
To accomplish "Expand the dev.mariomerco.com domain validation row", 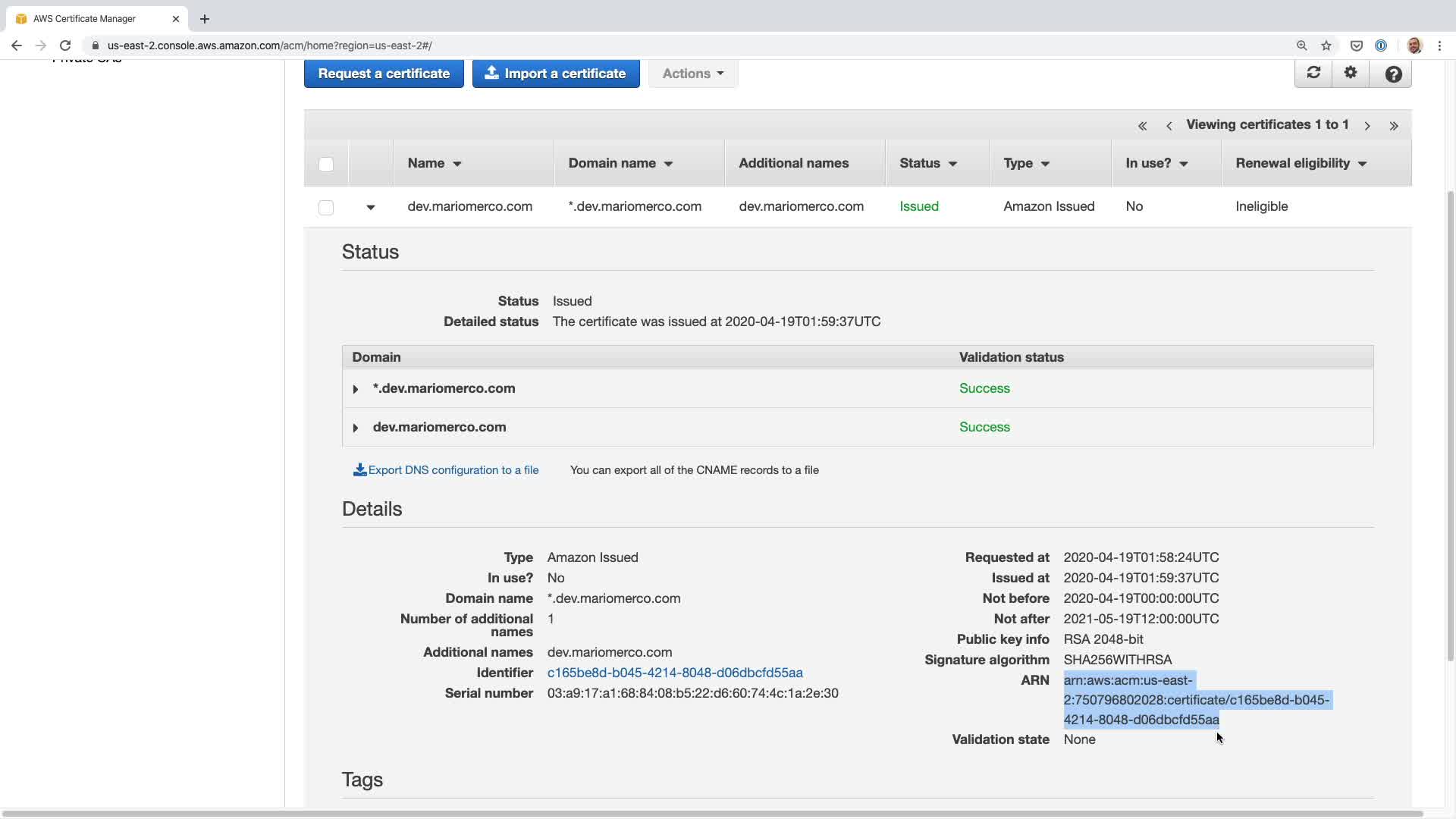I will click(355, 428).
